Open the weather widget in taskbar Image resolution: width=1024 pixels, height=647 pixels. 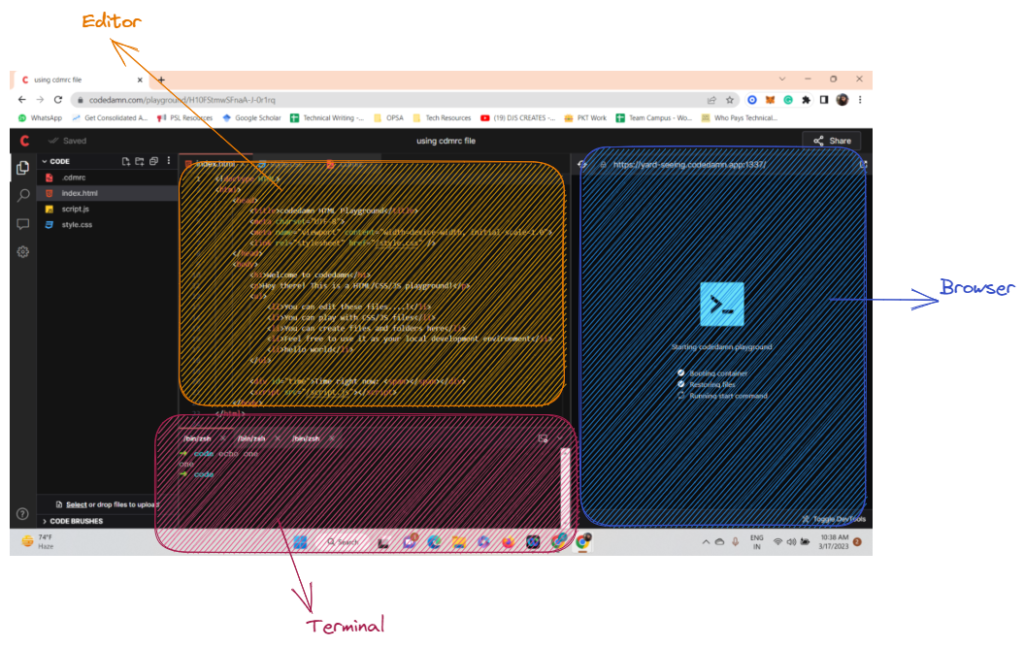pos(37,542)
